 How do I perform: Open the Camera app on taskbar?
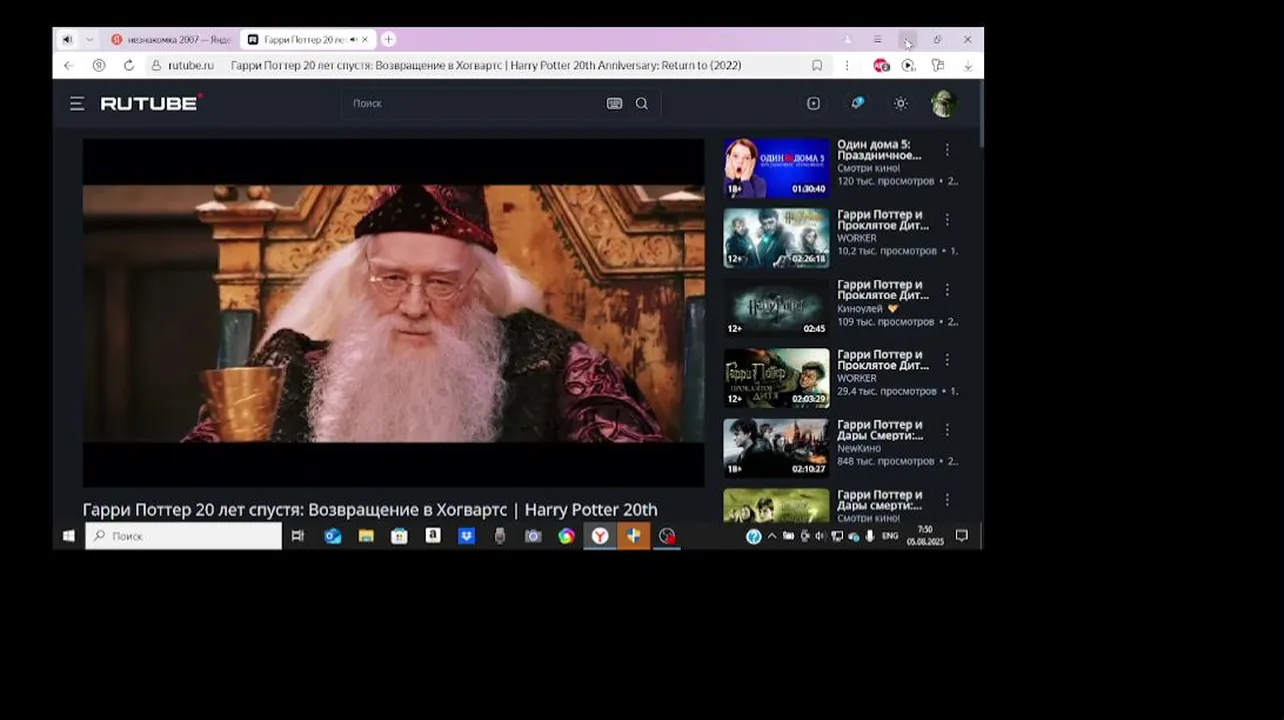(x=533, y=536)
